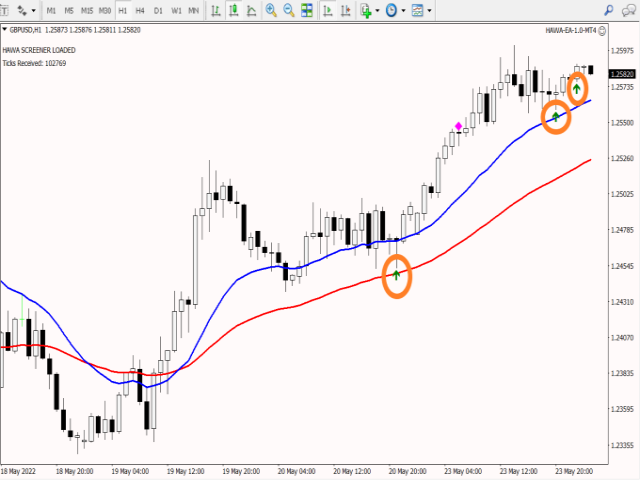
Task: Toggle chart shift icon
Action: click(346, 10)
